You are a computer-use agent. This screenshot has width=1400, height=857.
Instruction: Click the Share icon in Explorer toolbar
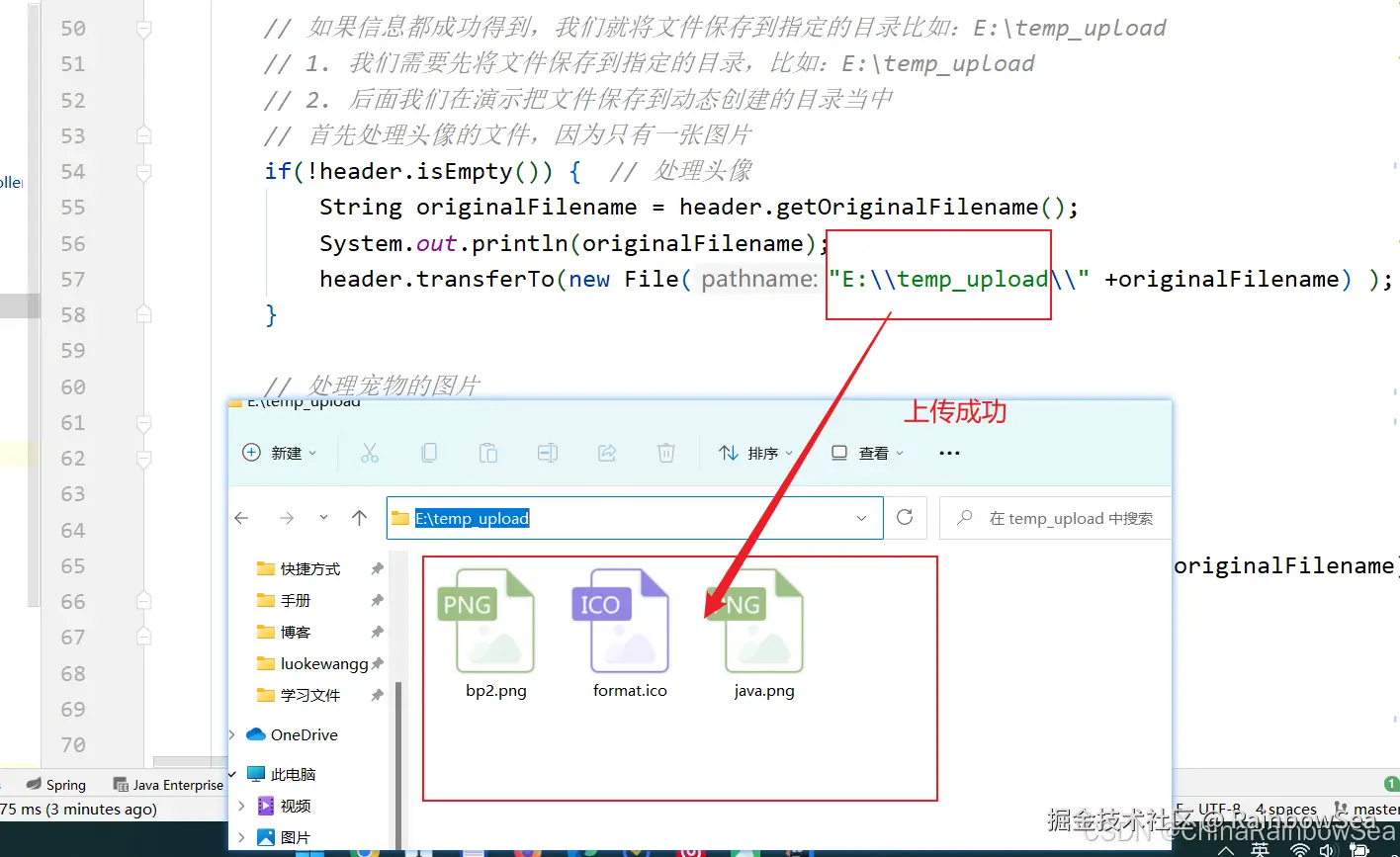coord(607,453)
